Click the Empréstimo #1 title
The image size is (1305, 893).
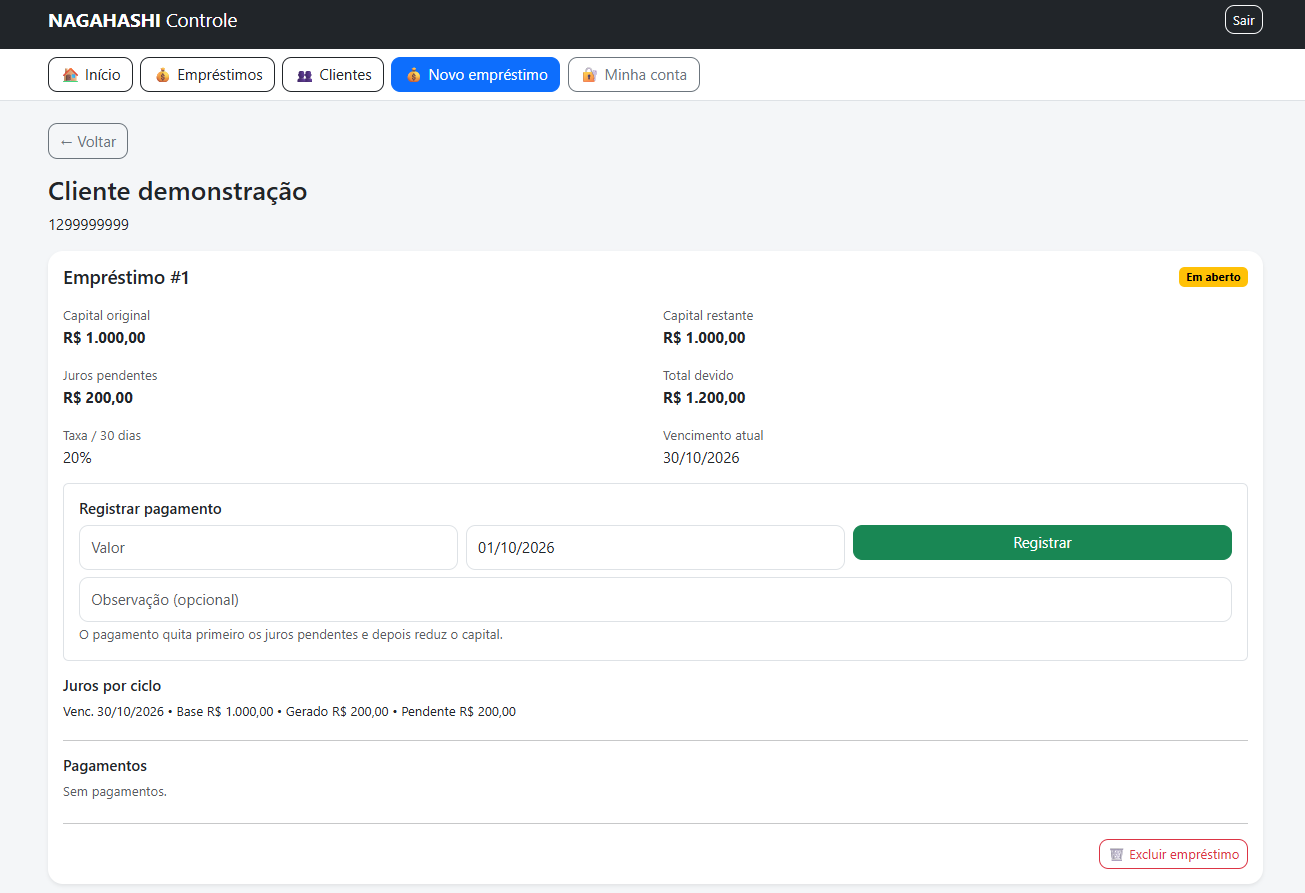pyautogui.click(x=126, y=278)
